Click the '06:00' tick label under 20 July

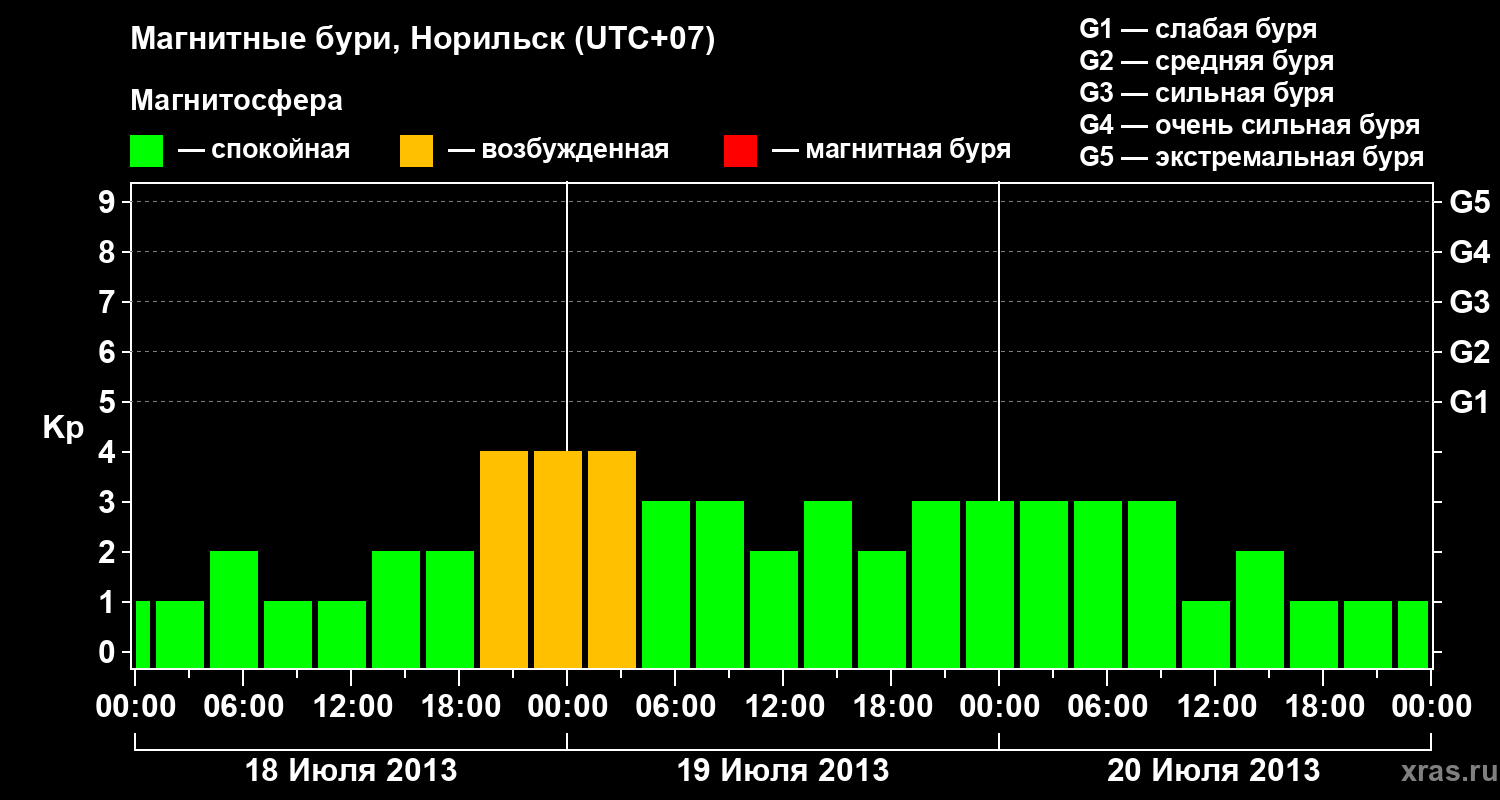point(1107,707)
